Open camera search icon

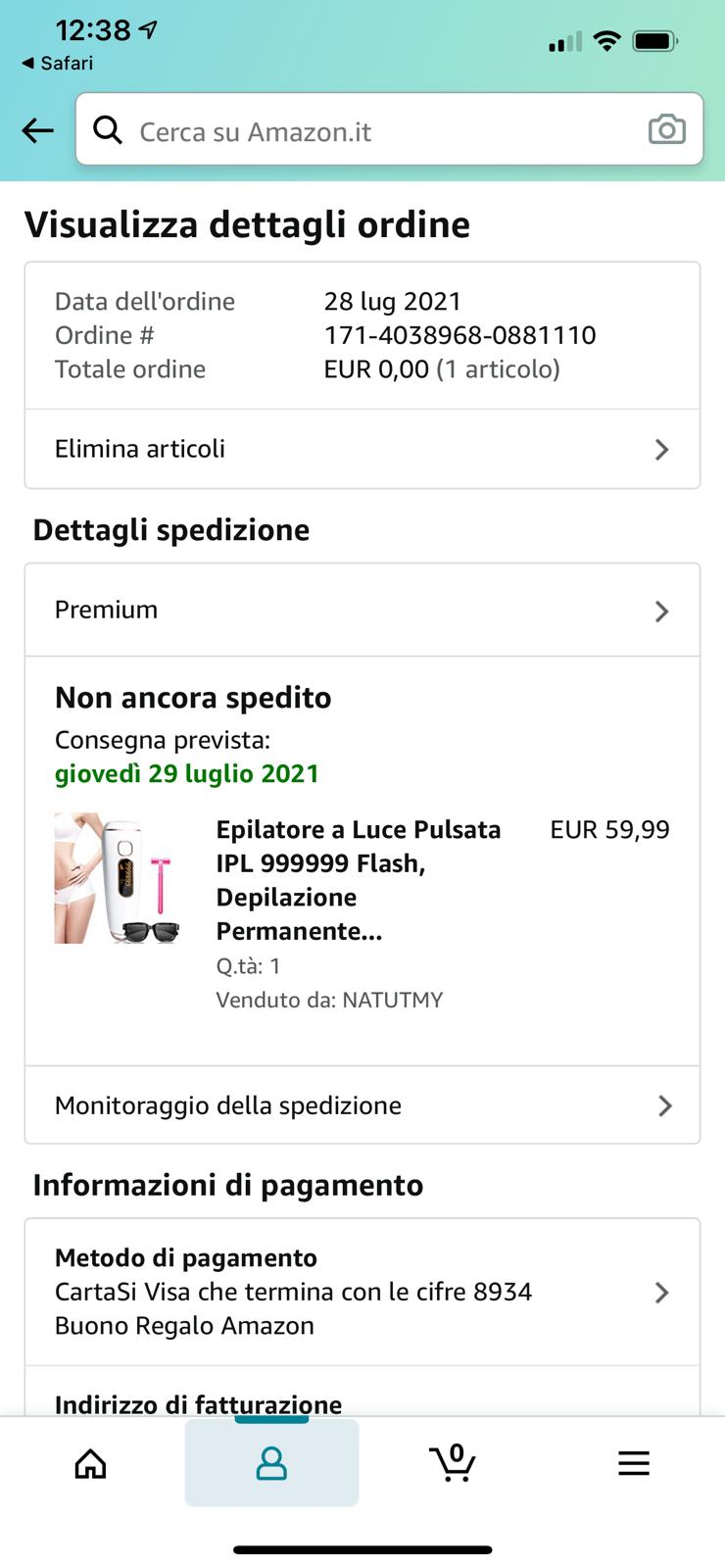click(666, 129)
